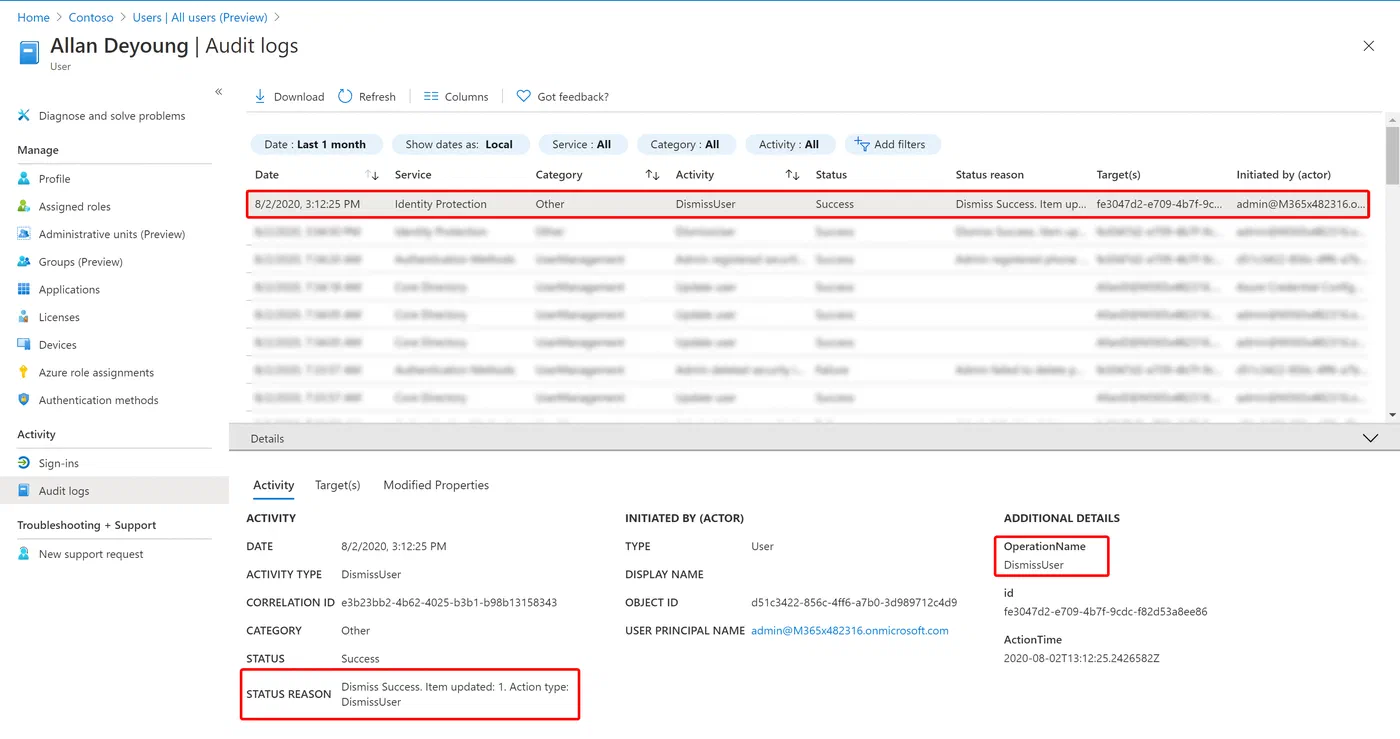Click Initiated by (actor) column header

1283,175
